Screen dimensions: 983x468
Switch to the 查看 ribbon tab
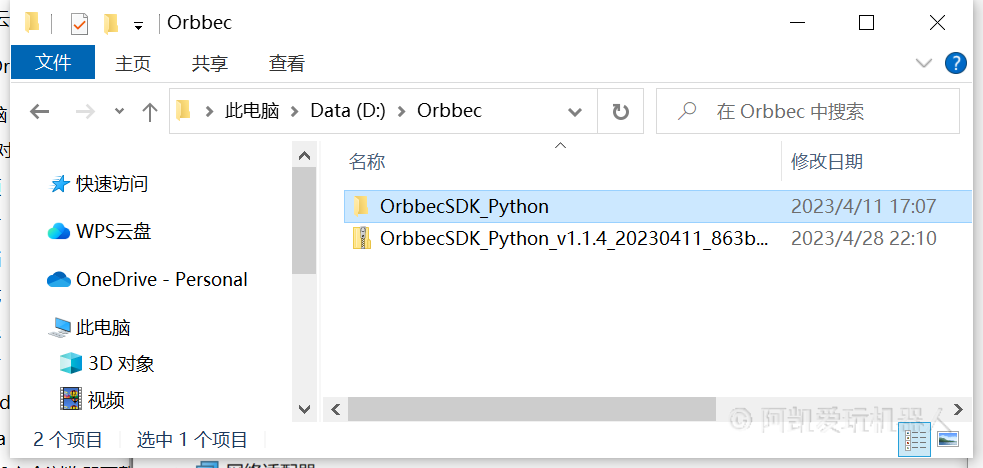pos(286,63)
